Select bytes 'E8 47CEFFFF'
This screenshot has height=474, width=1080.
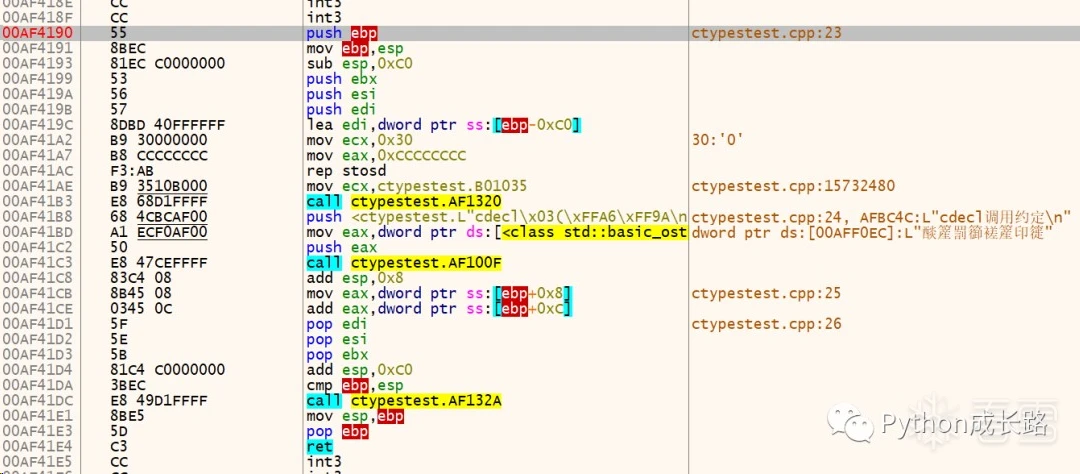click(x=158, y=262)
